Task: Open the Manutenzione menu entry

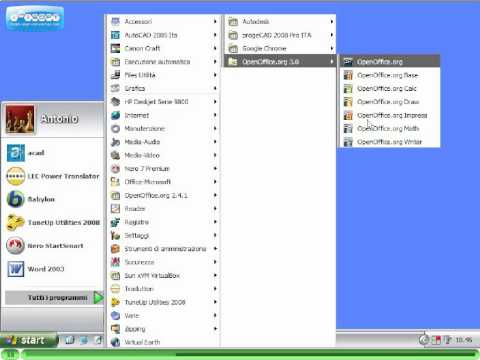Action: (164, 128)
